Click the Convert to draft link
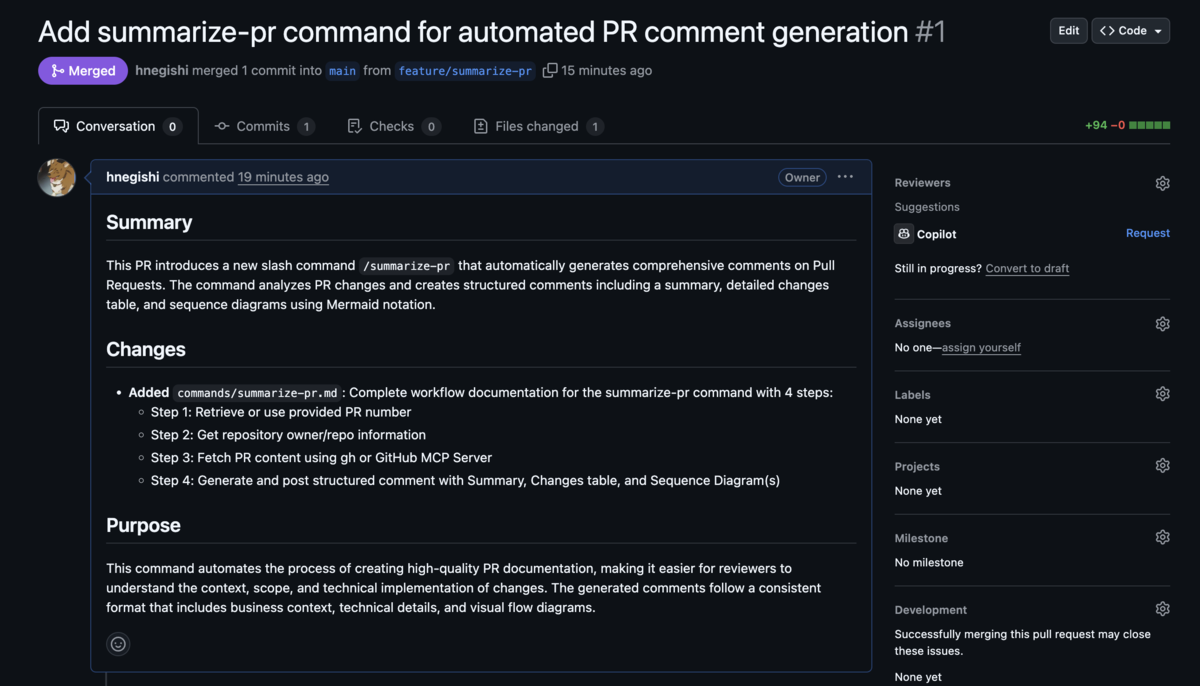This screenshot has width=1200, height=686. 1027,268
